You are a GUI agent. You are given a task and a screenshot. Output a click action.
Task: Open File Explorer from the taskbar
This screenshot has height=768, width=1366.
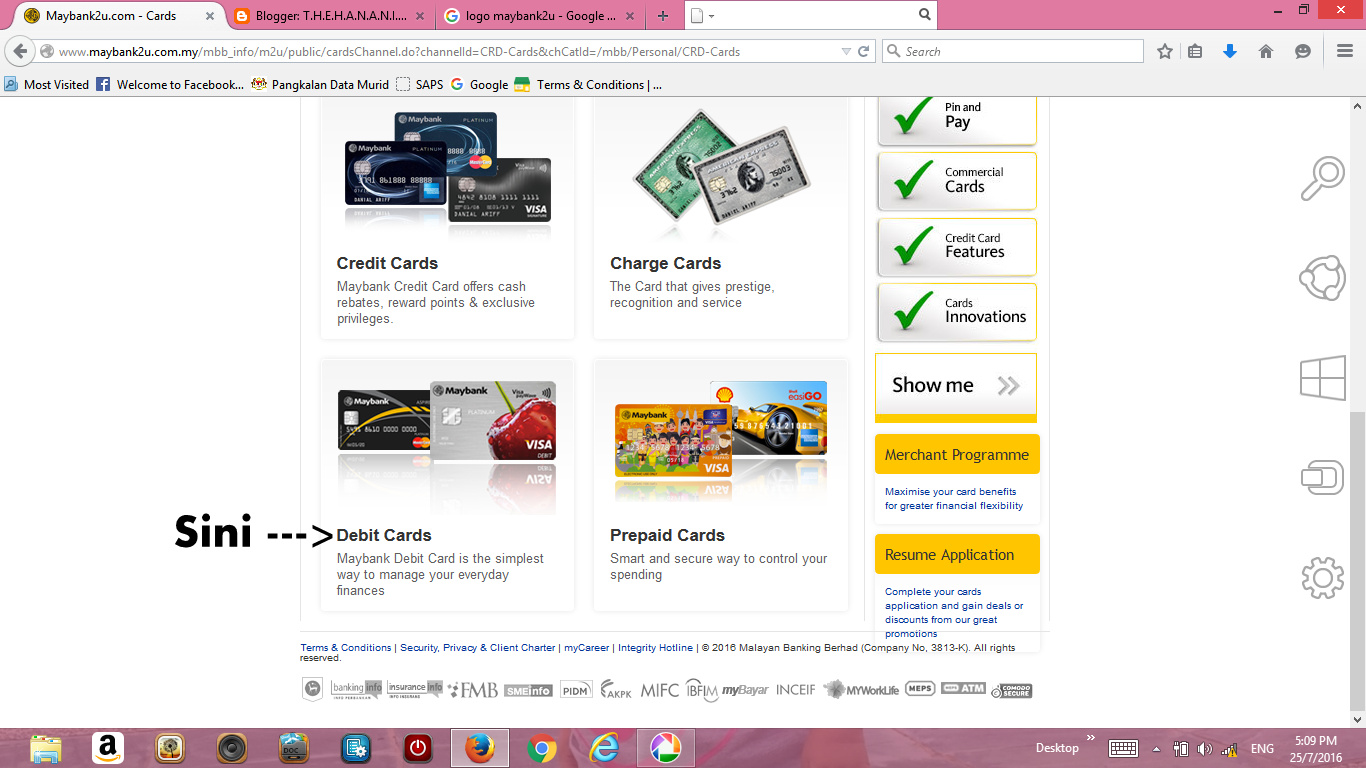coord(46,748)
